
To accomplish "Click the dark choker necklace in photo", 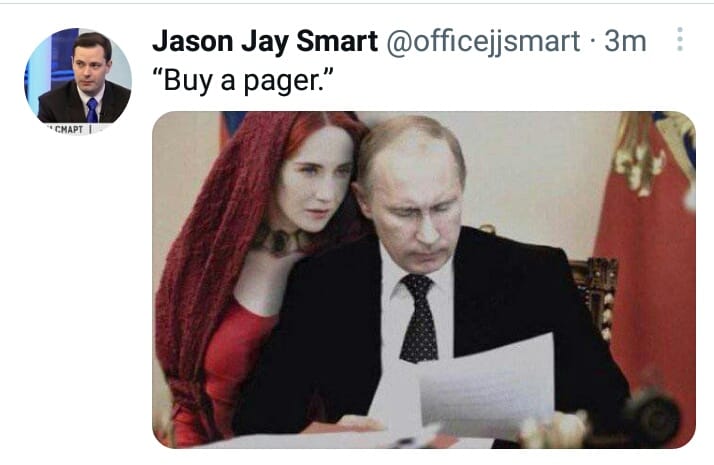I will click(280, 240).
